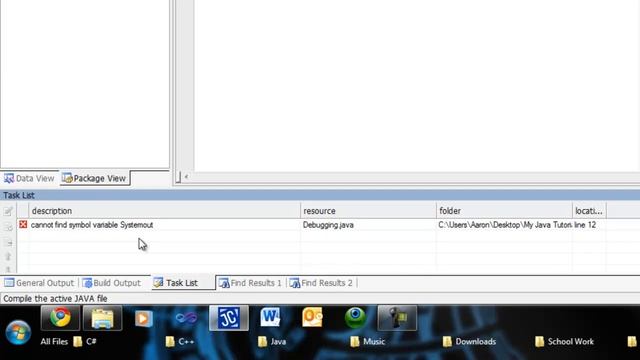Image resolution: width=640 pixels, height=360 pixels.
Task: Open Microsoft Word from the taskbar
Action: [x=271, y=318]
